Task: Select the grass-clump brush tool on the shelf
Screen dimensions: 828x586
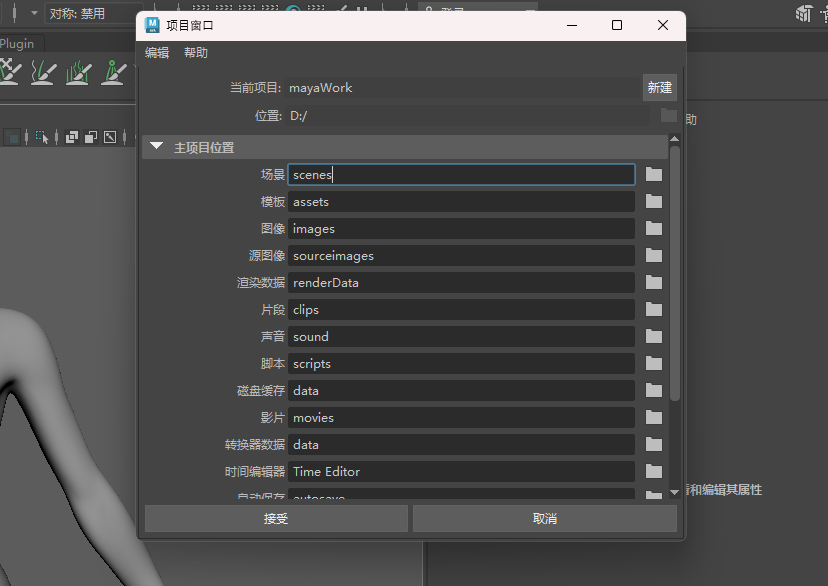Action: coord(79,72)
